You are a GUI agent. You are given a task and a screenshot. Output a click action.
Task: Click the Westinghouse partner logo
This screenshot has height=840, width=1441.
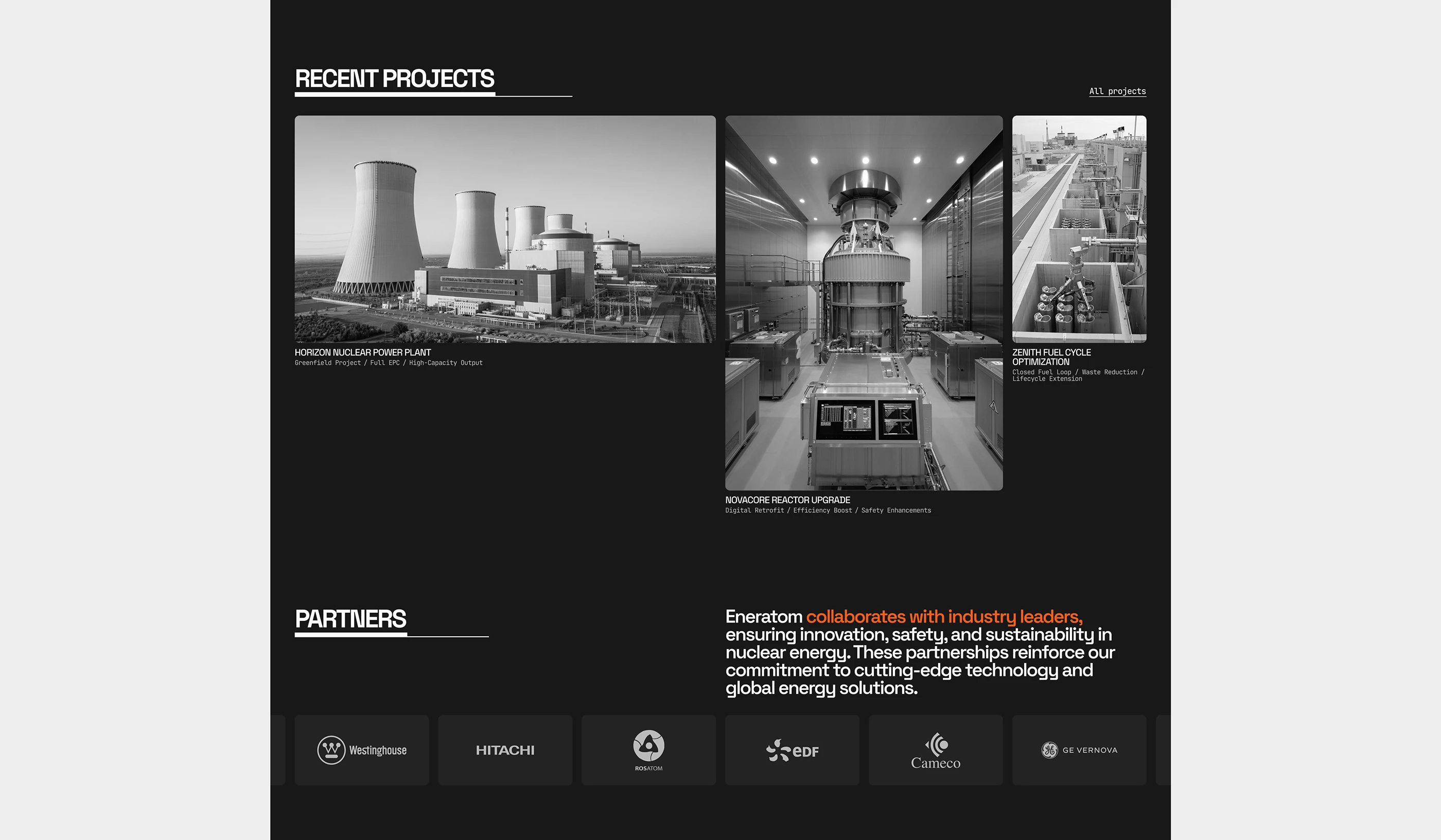point(361,749)
